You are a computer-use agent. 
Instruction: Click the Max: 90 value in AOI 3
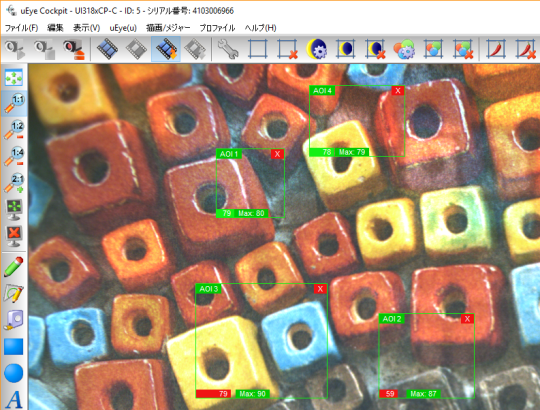[252, 393]
